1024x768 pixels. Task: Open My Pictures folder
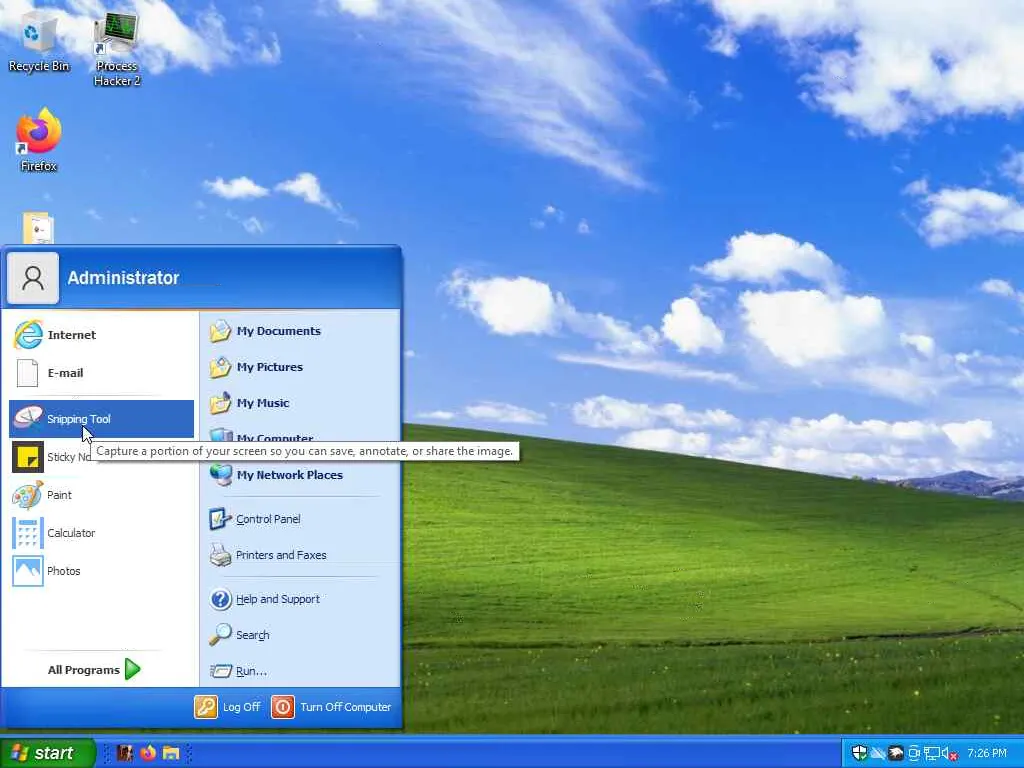(x=300, y=367)
